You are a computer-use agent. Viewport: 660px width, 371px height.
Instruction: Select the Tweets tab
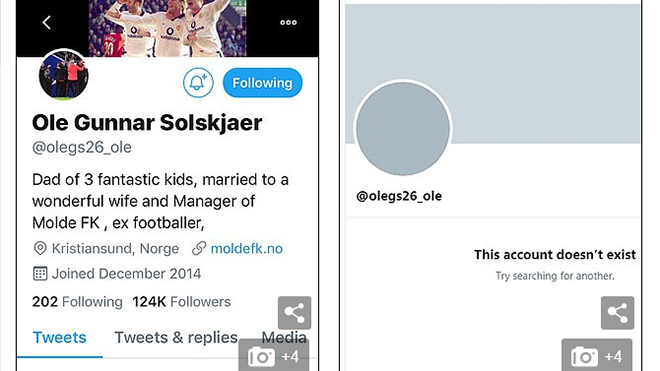tap(59, 338)
